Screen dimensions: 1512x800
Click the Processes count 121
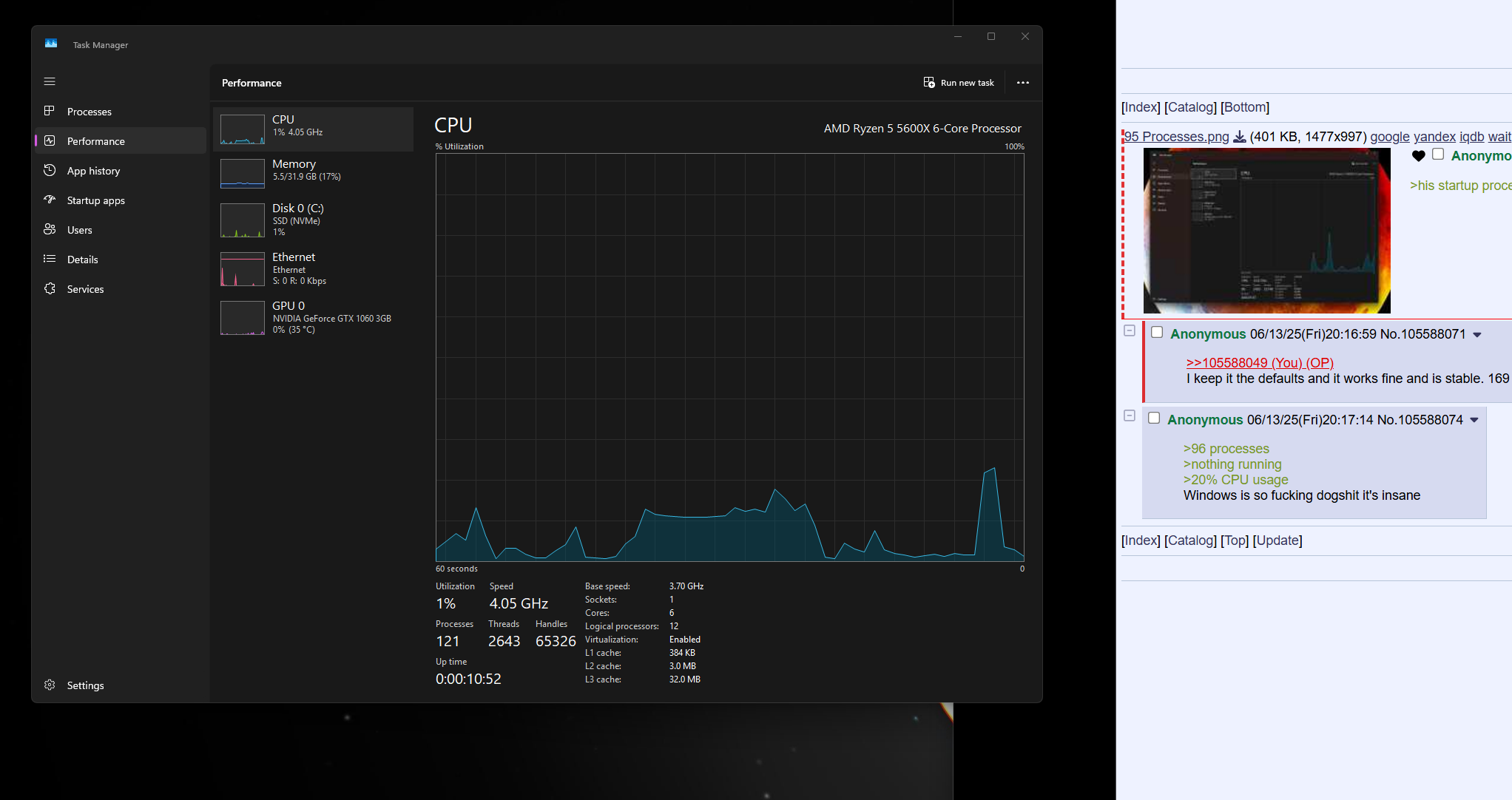[448, 641]
